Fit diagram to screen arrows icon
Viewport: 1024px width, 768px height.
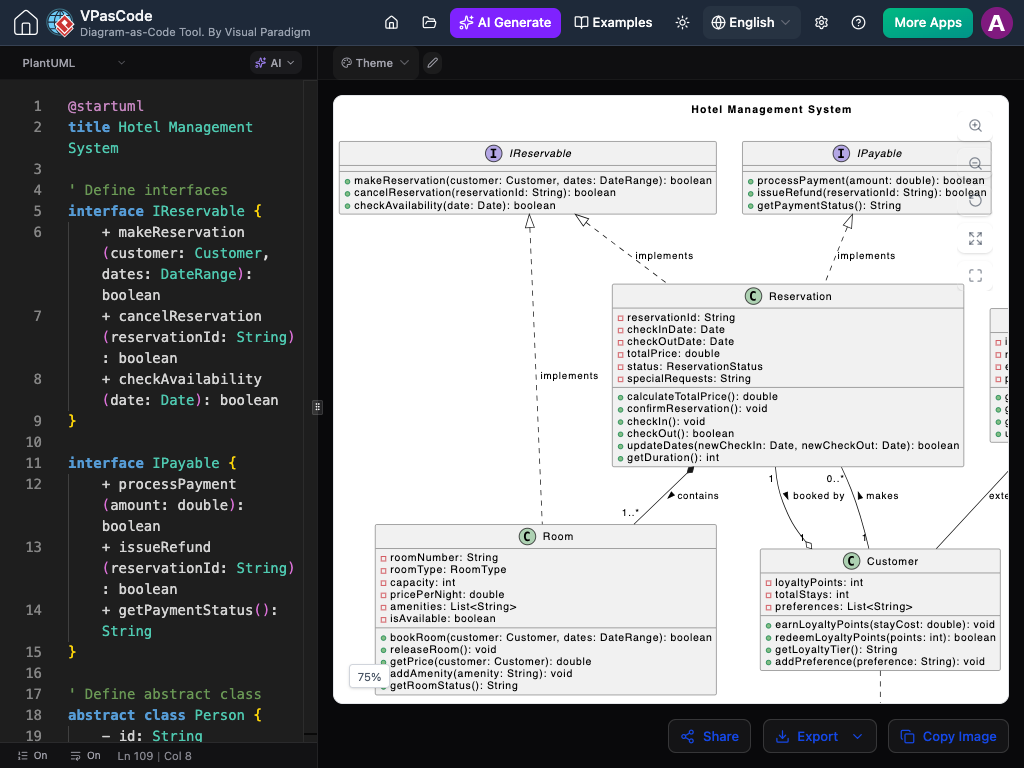[x=975, y=238]
